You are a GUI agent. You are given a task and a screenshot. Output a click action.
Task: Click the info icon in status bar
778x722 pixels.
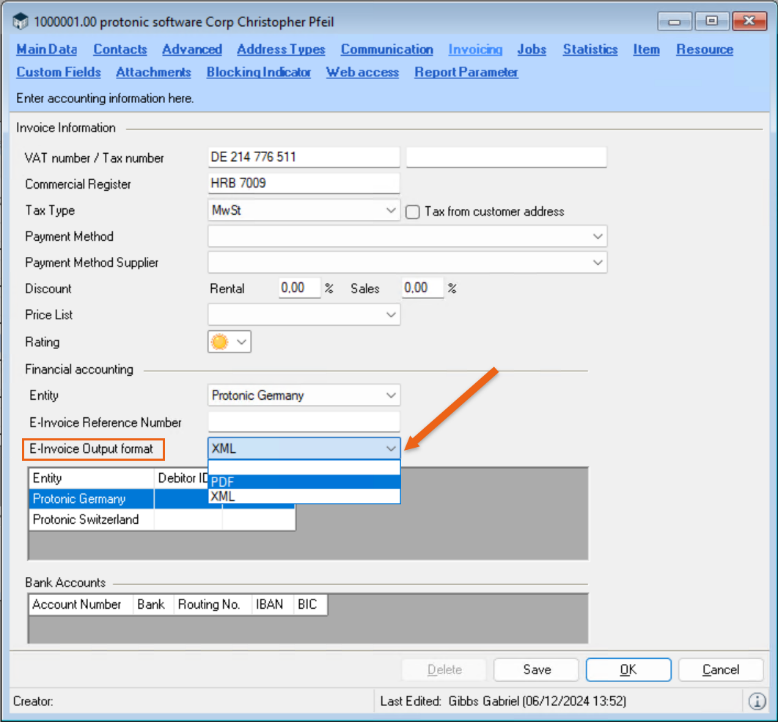pos(757,701)
